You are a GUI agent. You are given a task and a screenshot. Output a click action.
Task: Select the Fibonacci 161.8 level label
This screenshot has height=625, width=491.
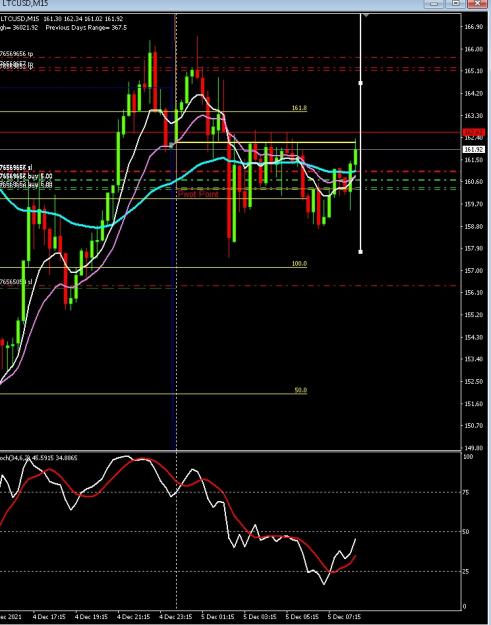[299, 108]
